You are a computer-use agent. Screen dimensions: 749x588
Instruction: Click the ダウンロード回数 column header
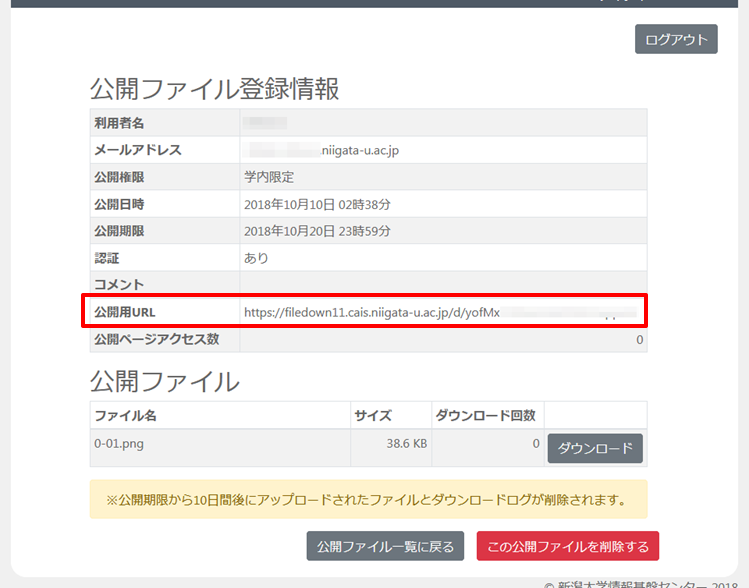pos(485,415)
